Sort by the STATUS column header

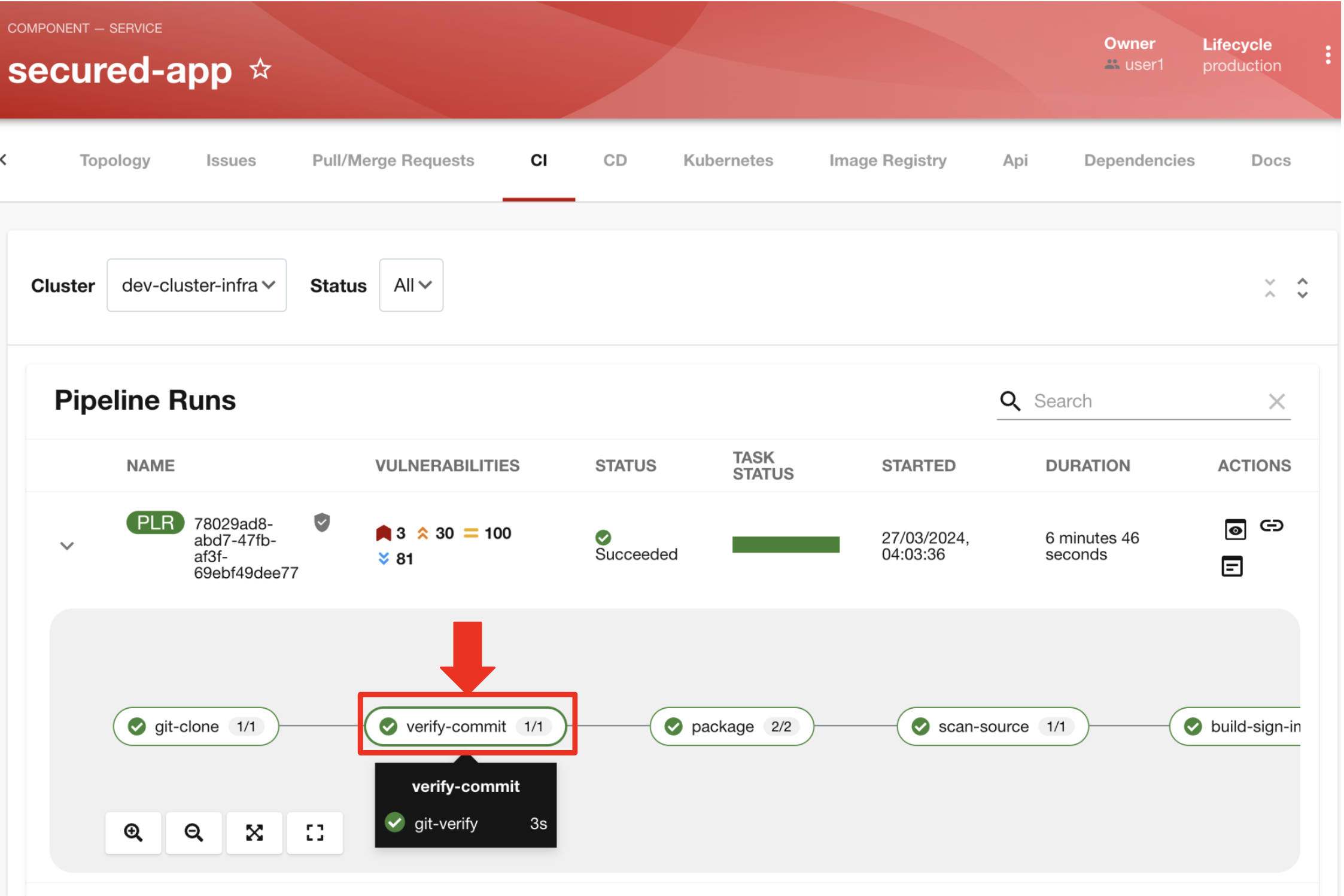pos(625,465)
